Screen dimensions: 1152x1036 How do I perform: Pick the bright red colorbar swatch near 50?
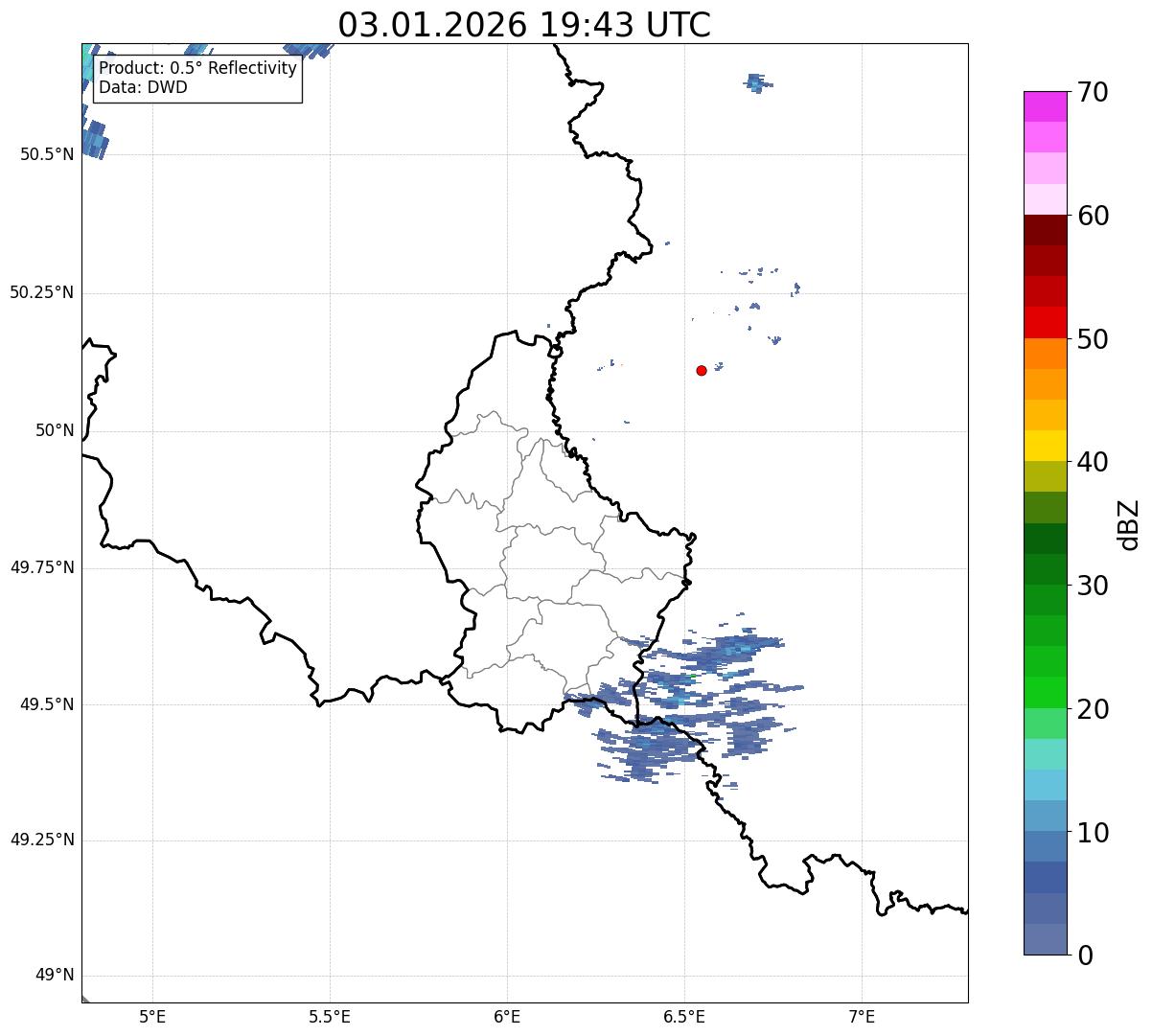tap(1045, 323)
